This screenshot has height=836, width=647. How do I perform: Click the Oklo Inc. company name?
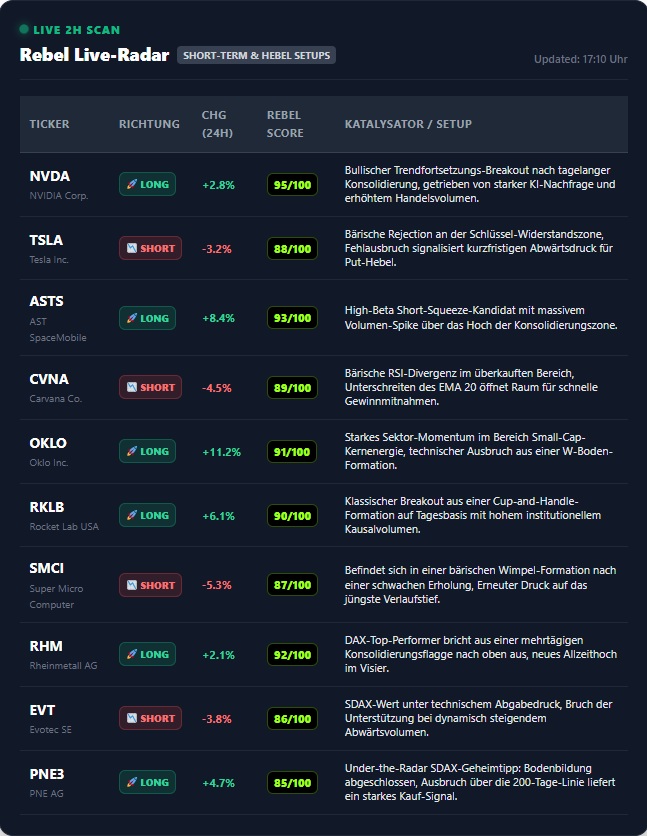tap(49, 463)
